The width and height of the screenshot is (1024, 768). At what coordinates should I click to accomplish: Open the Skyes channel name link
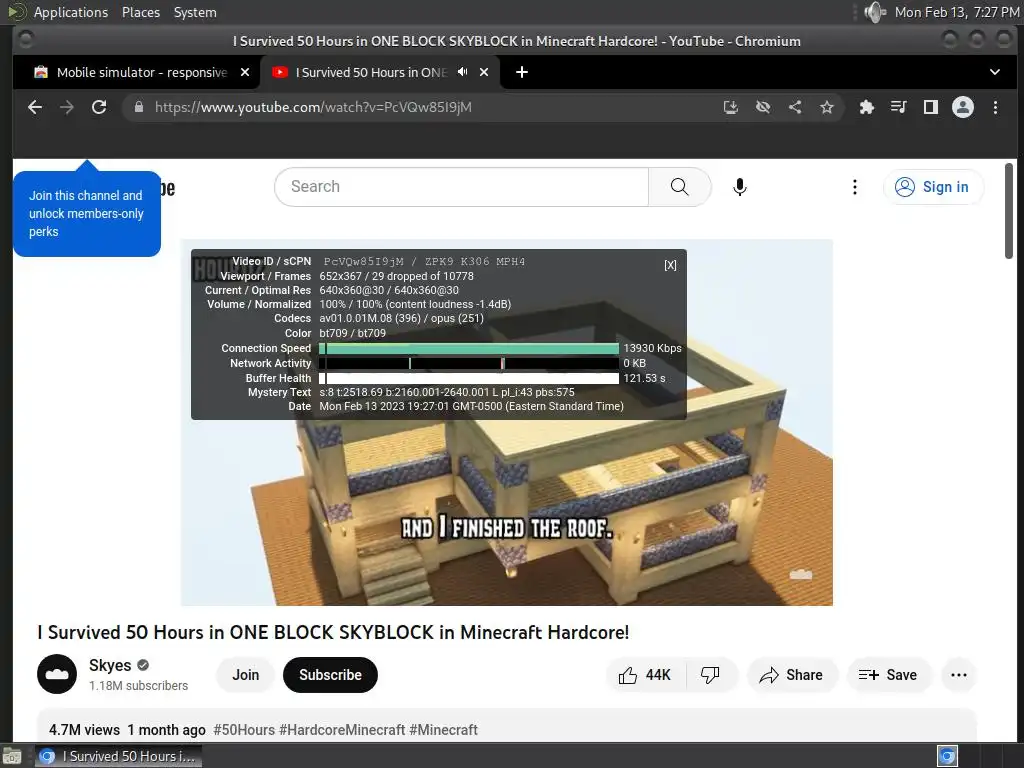[x=110, y=665]
